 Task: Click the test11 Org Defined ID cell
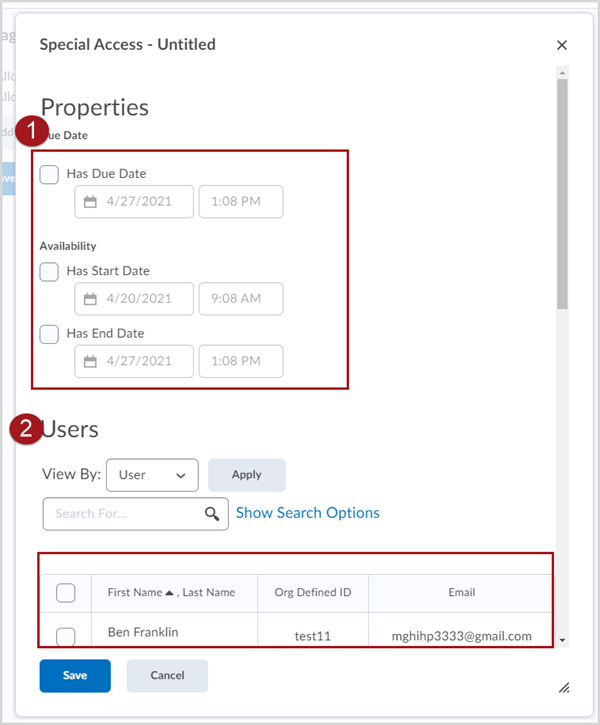pyautogui.click(x=313, y=636)
